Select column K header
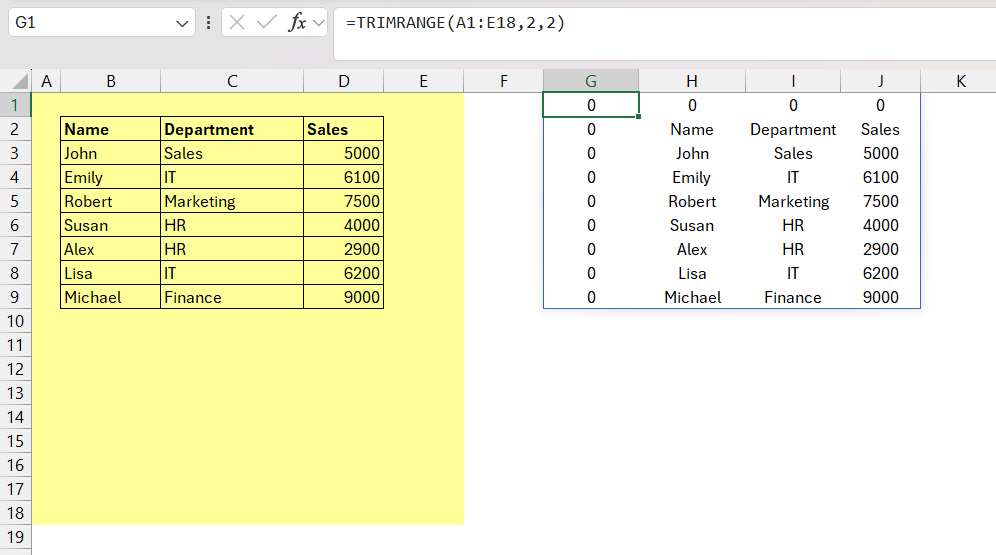Image resolution: width=996 pixels, height=555 pixels. pyautogui.click(x=960, y=81)
